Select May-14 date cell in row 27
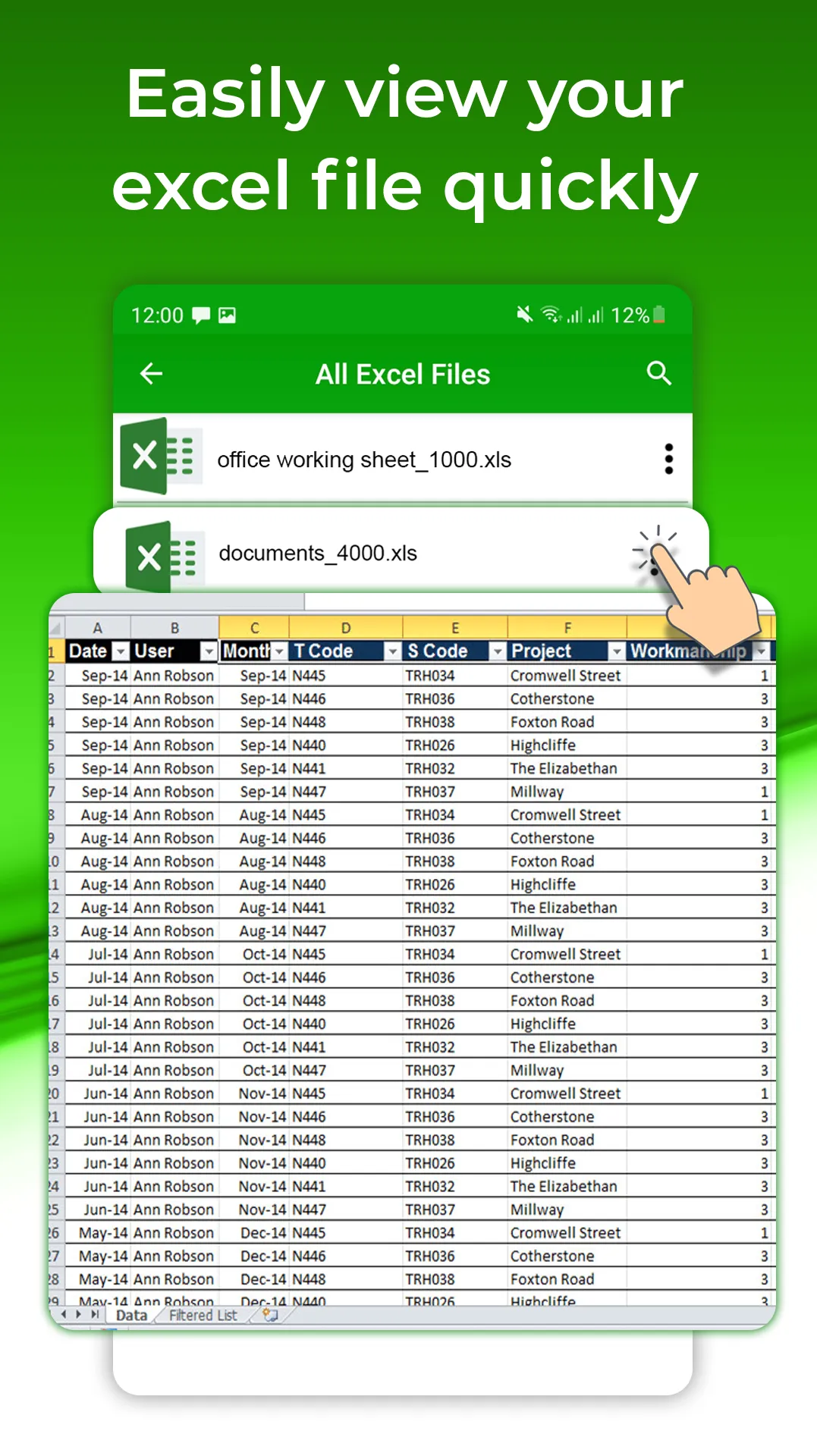The height and width of the screenshot is (1456, 817). pyautogui.click(x=98, y=1256)
